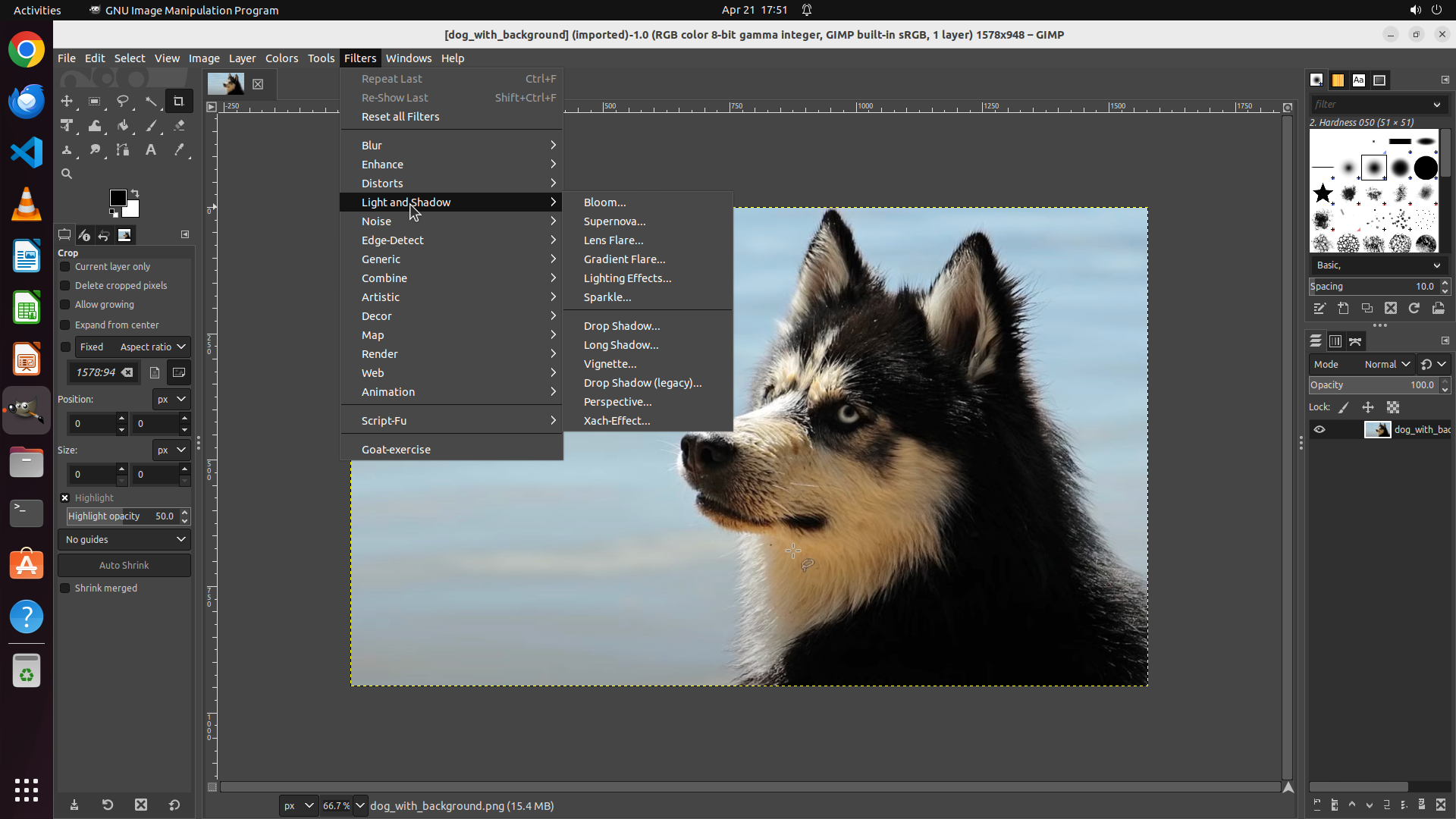
Task: Select the Free Select lasso tool
Action: (x=123, y=101)
